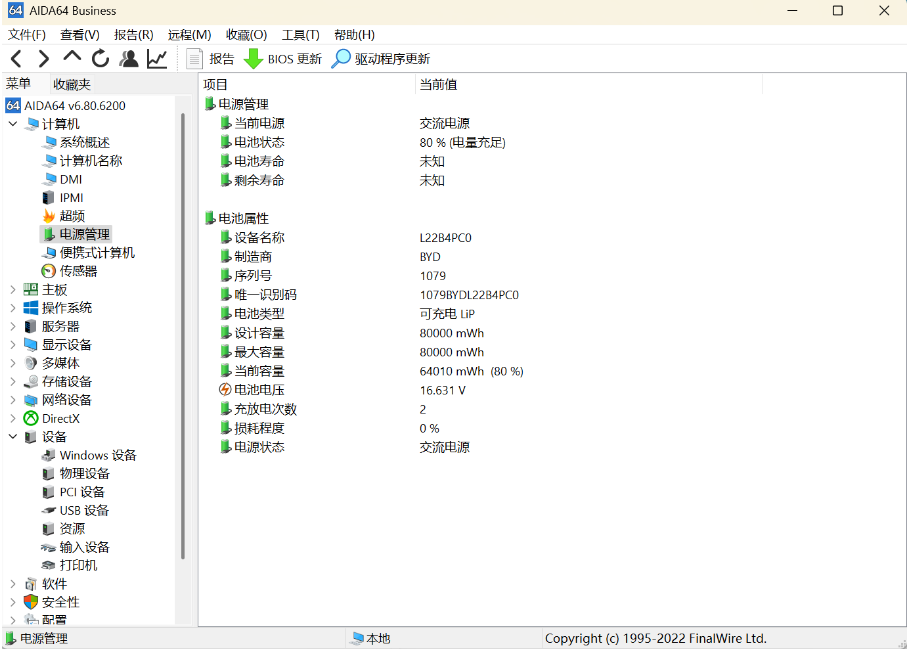Go forward with the right arrow icon
The image size is (914, 649).
click(x=43, y=59)
